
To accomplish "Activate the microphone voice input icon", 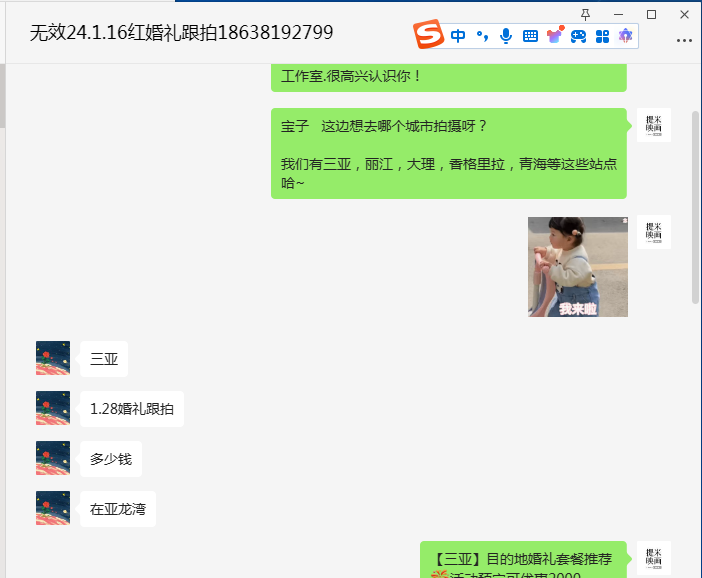I will tap(506, 36).
